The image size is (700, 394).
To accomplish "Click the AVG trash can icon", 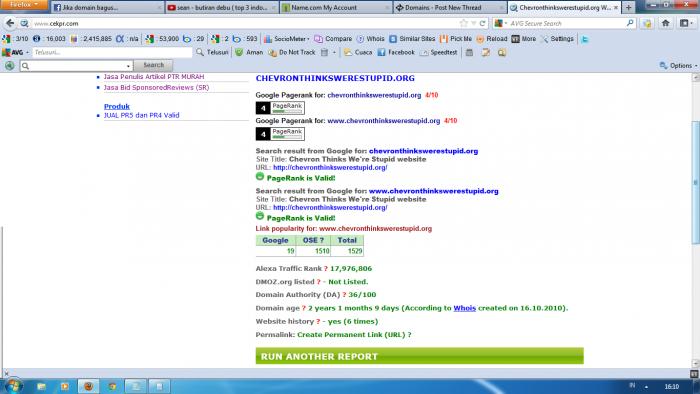I will (x=325, y=52).
